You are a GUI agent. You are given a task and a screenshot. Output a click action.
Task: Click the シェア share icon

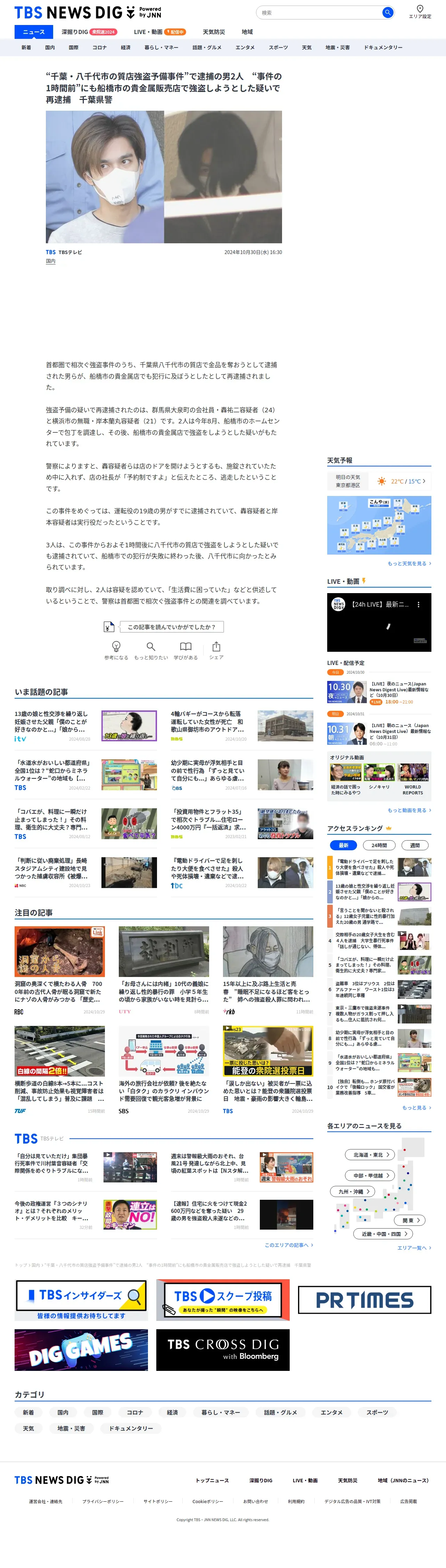click(x=216, y=647)
